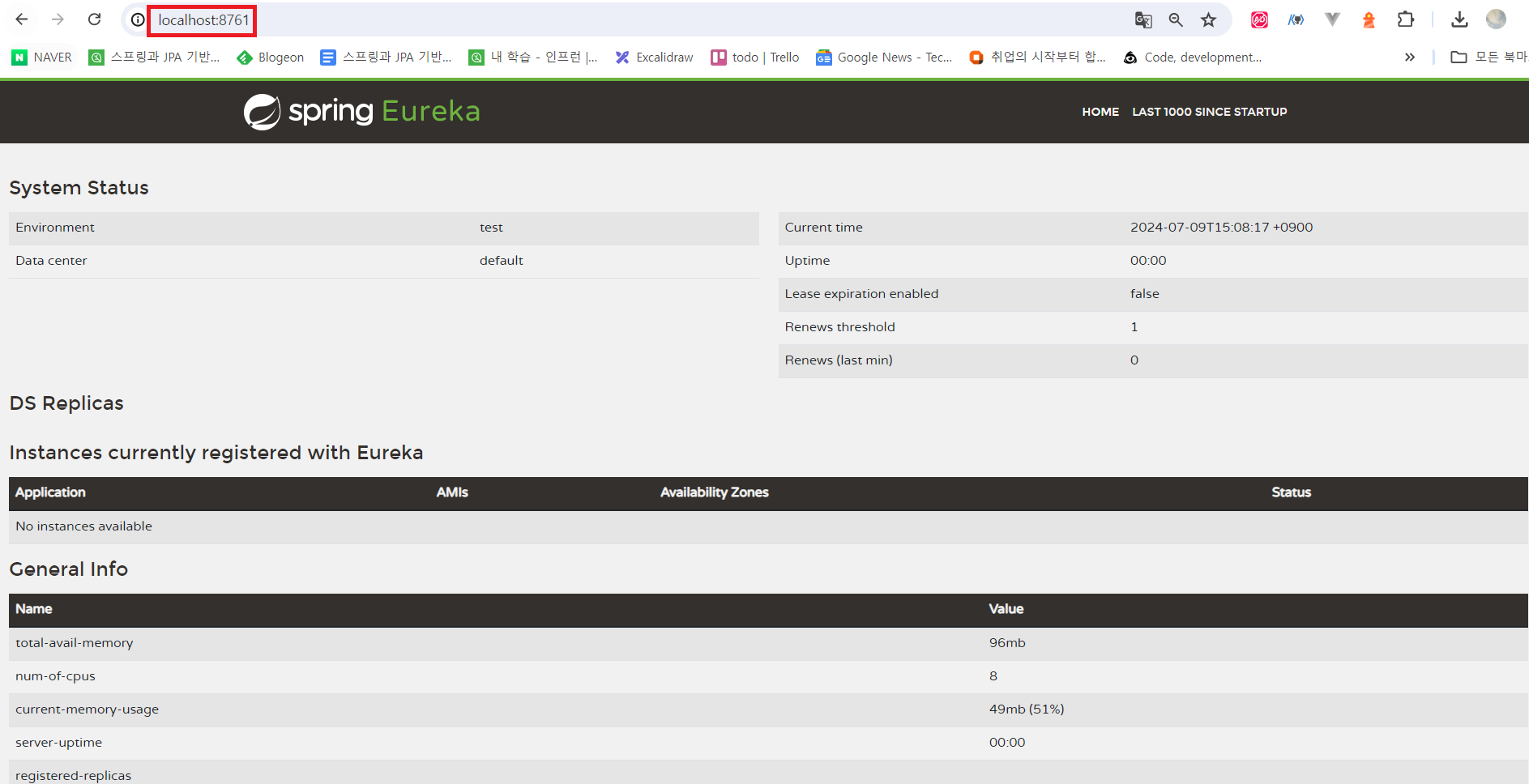The width and height of the screenshot is (1529, 784).
Task: Open the profile avatar menu
Action: 1496,19
